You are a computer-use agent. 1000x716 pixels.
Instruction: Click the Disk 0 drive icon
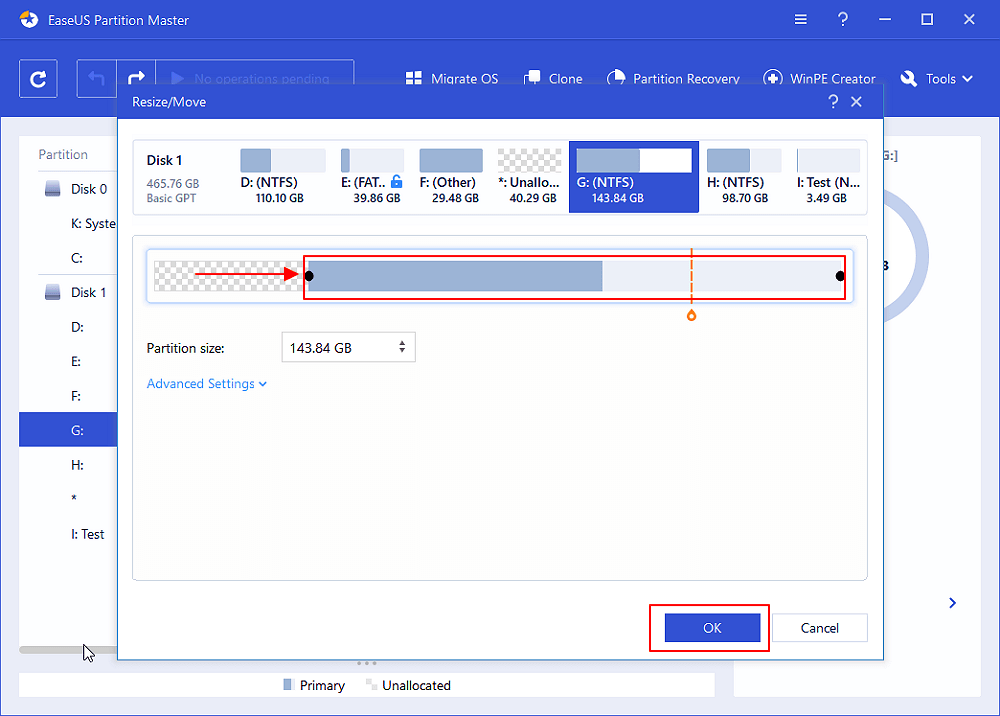point(52,189)
